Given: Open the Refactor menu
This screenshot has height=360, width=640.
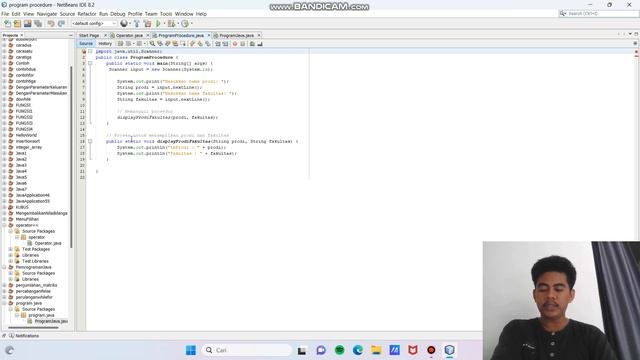Looking at the screenshot, I should click(x=87, y=14).
